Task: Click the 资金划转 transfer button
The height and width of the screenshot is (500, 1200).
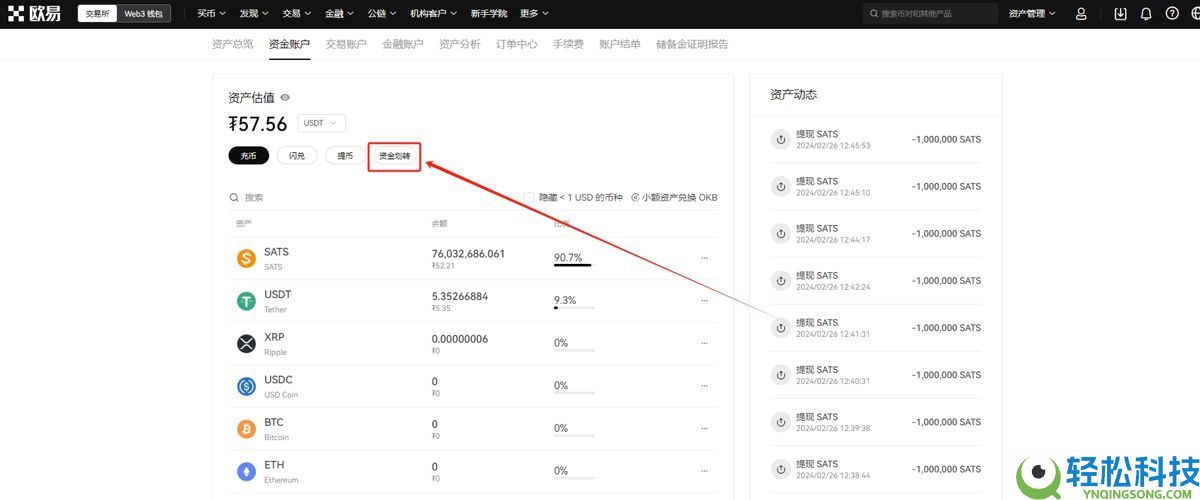Action: [394, 156]
